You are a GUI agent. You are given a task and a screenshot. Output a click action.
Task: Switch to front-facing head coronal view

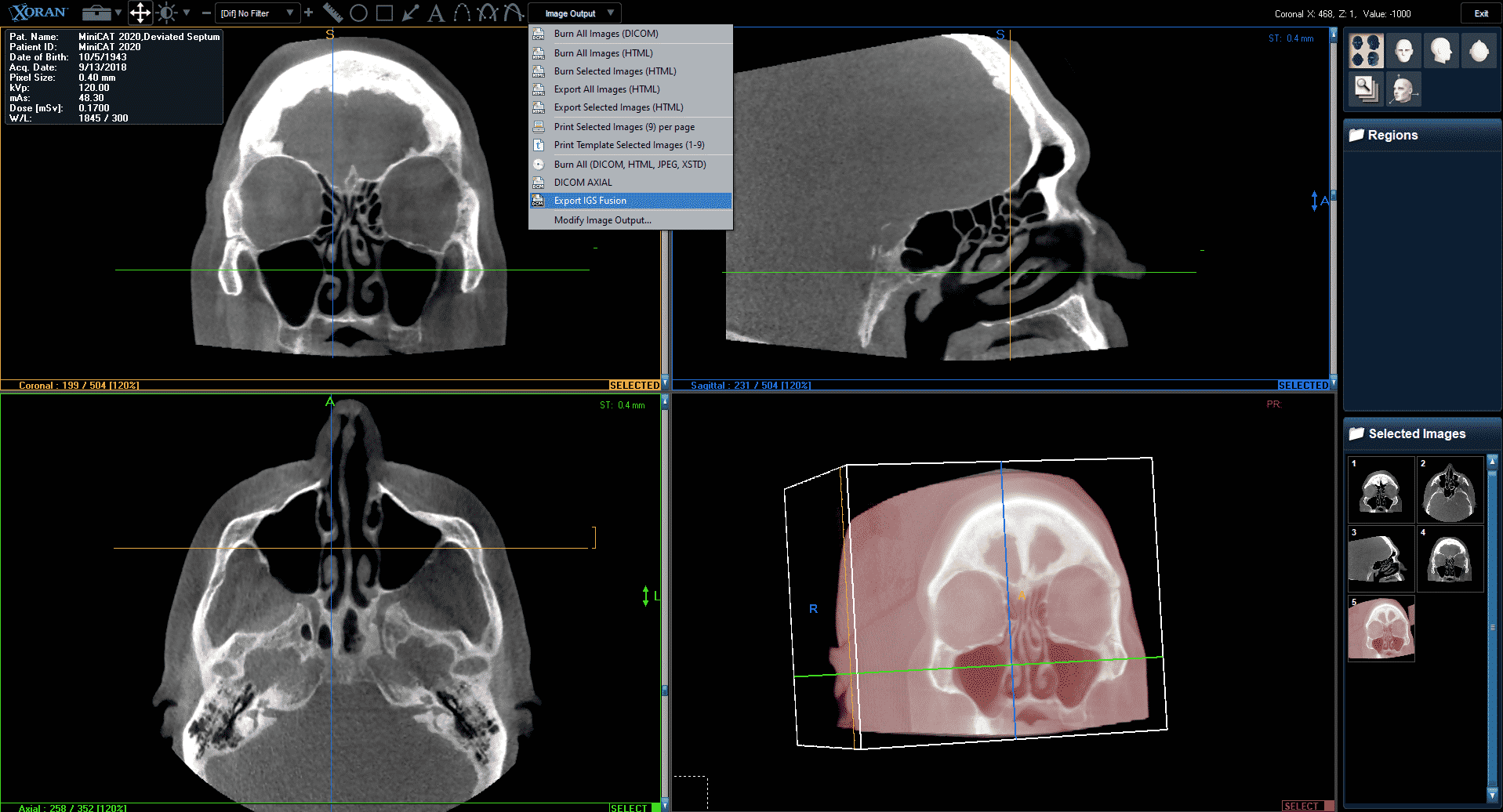[1403, 50]
